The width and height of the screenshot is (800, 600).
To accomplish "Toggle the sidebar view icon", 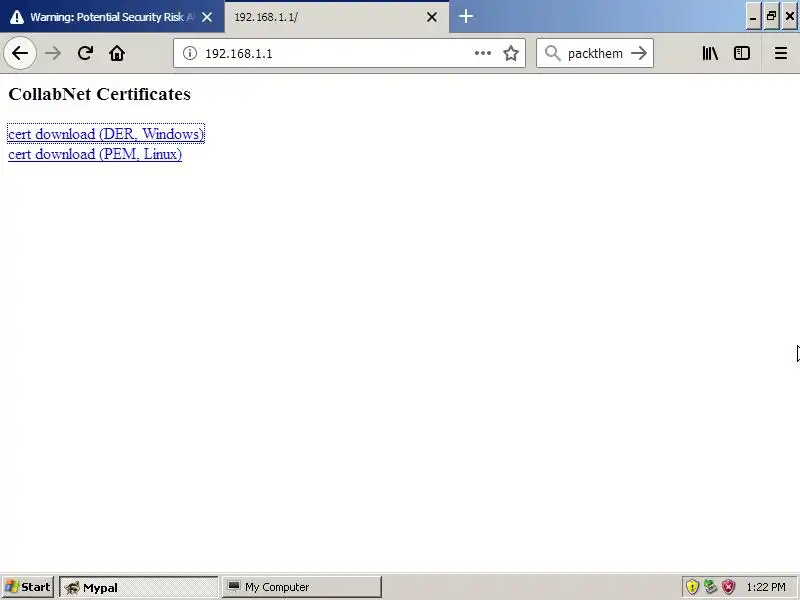I will coord(742,53).
